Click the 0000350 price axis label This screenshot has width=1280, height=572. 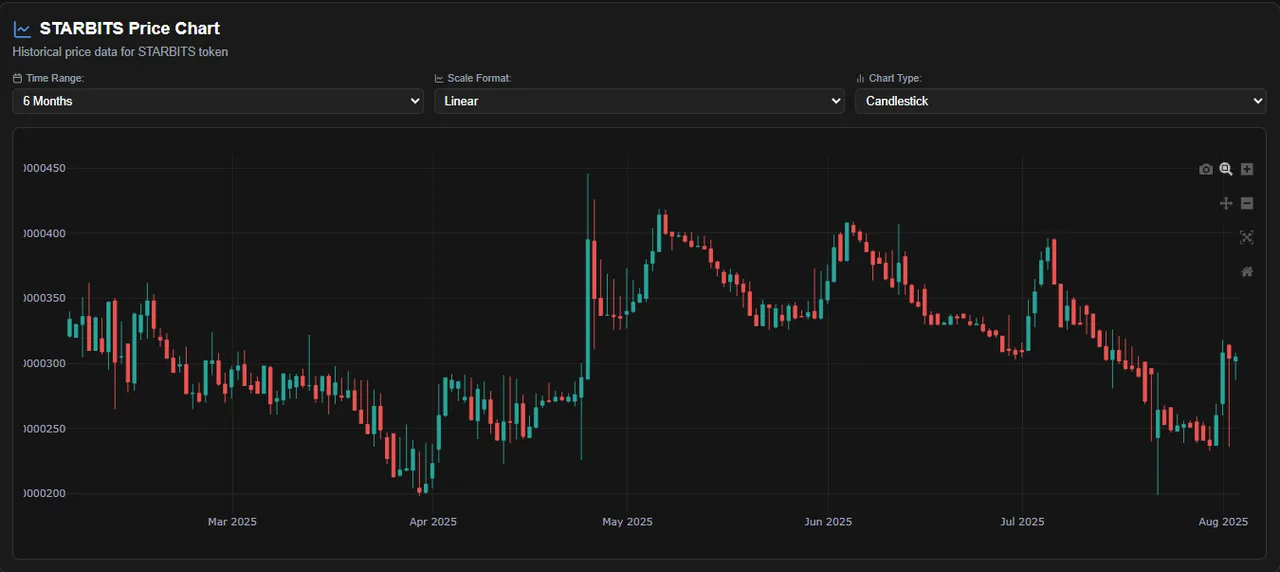(44, 298)
